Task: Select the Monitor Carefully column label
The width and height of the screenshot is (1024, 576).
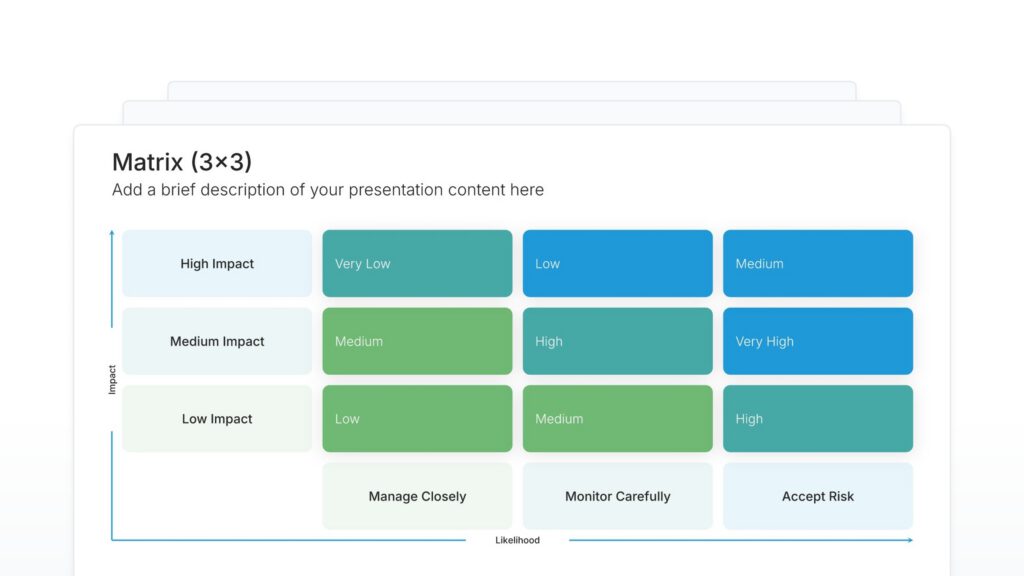Action: pyautogui.click(x=617, y=496)
